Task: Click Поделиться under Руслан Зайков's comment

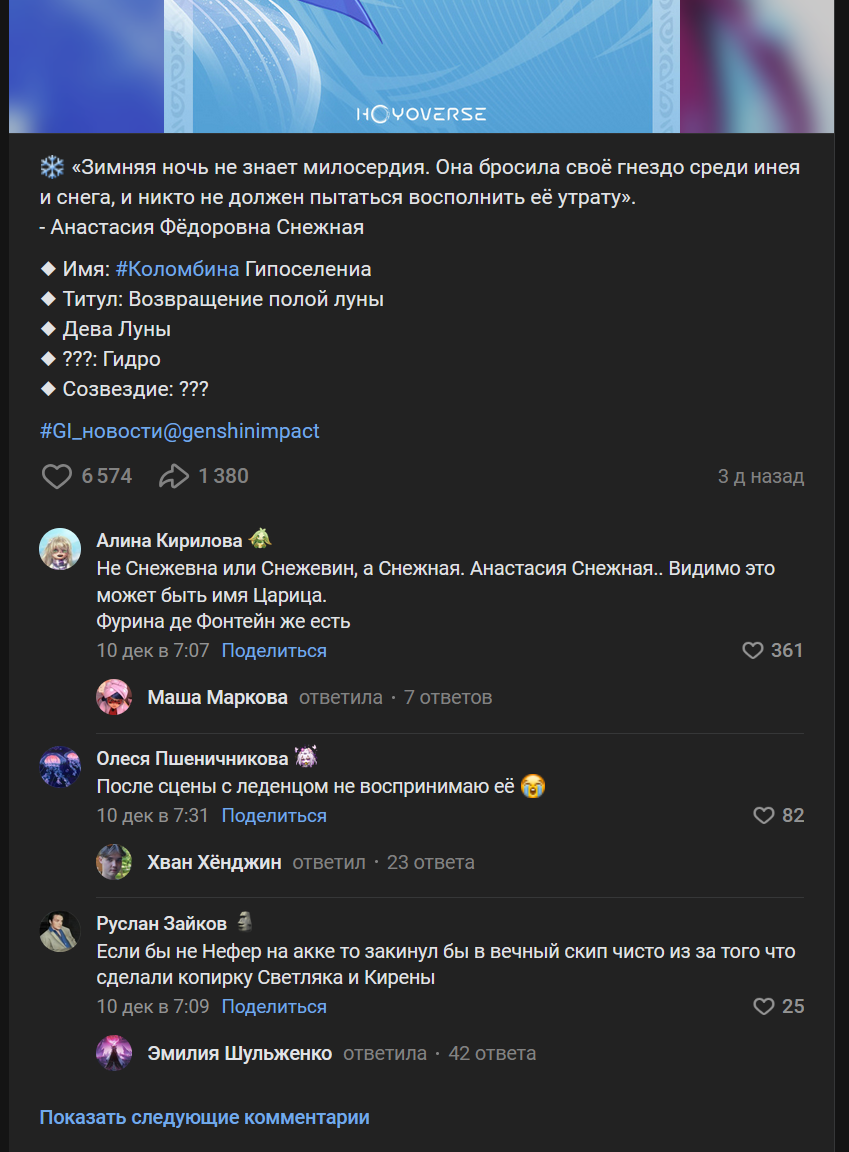Action: 274,1006
